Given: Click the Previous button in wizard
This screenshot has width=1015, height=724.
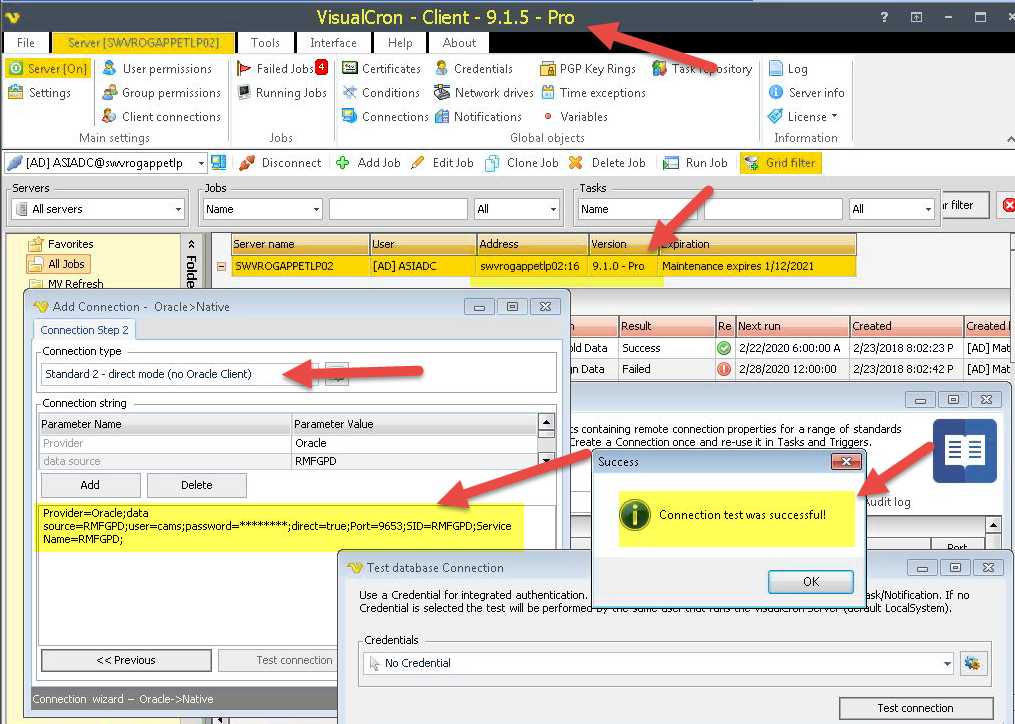Looking at the screenshot, I should pos(126,660).
